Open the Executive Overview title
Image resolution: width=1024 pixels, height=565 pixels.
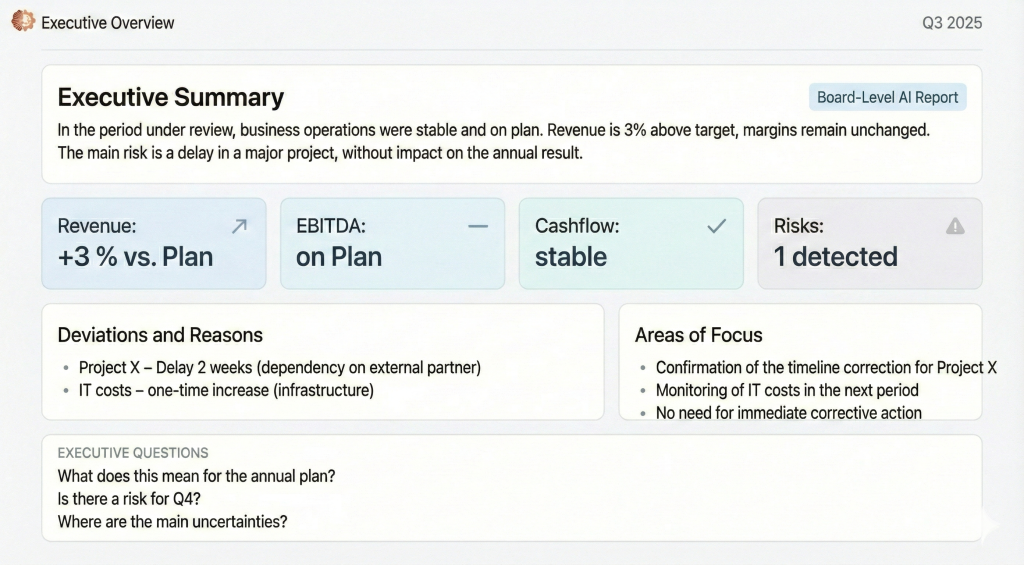[108, 22]
